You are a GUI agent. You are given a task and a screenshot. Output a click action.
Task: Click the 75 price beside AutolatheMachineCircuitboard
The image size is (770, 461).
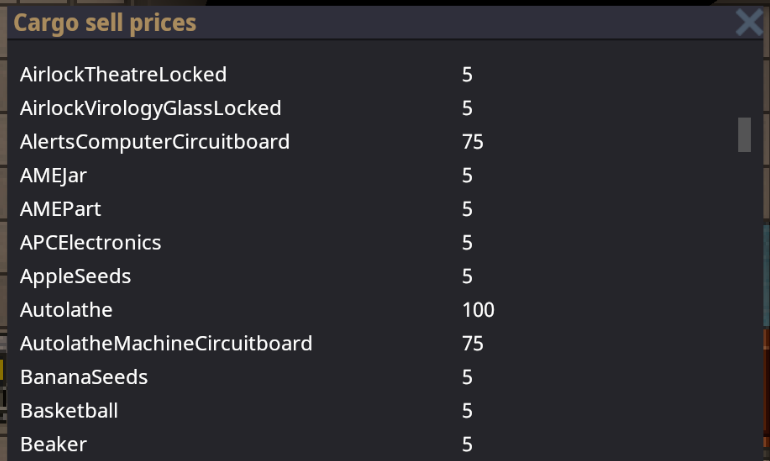472,344
